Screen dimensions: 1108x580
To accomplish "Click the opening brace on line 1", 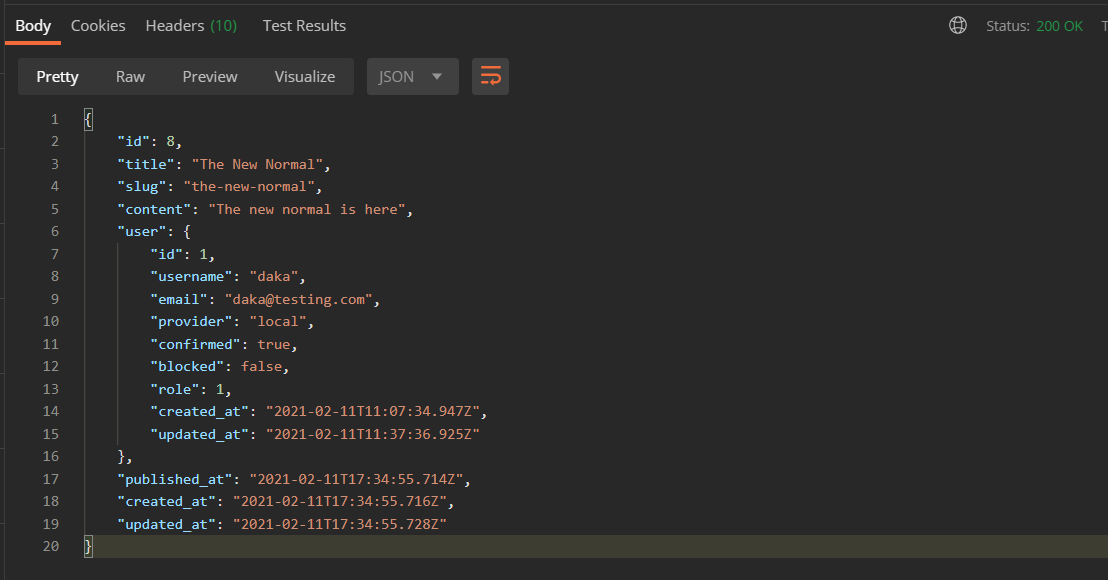I will click(88, 119).
